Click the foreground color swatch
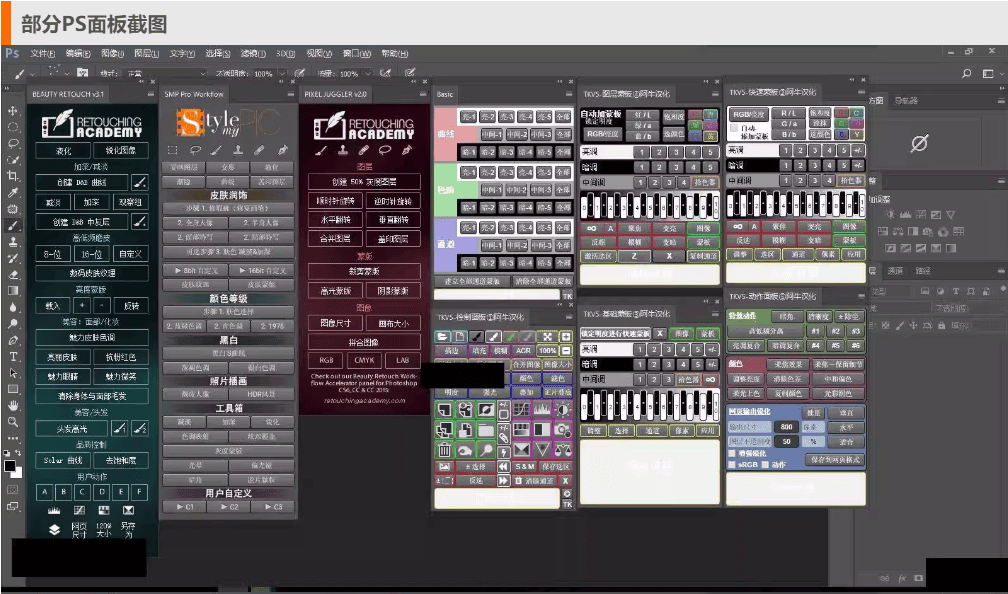This screenshot has height=594, width=1008. (x=10, y=466)
